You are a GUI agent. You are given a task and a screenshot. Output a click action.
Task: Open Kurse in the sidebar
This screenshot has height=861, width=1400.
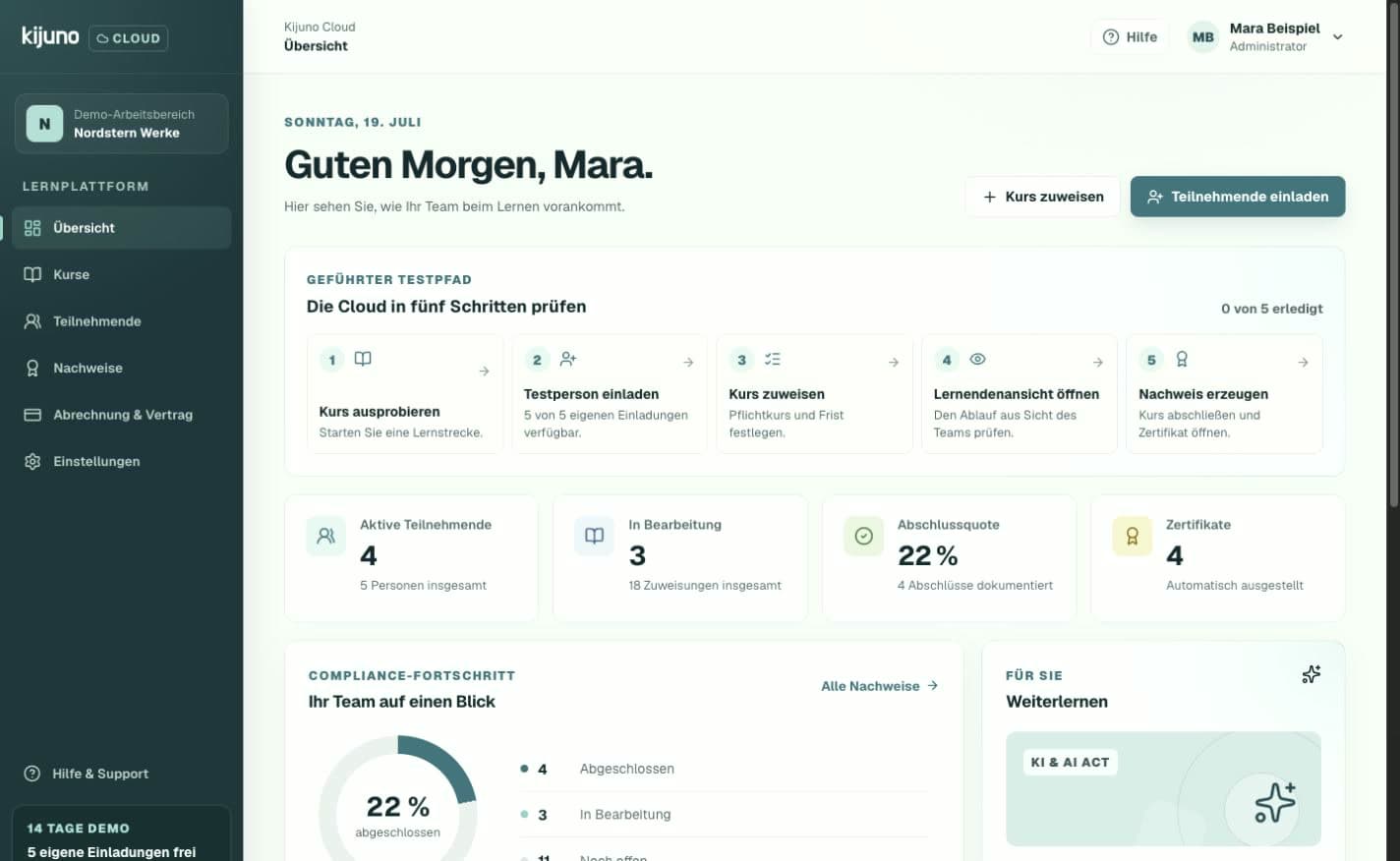121,274
